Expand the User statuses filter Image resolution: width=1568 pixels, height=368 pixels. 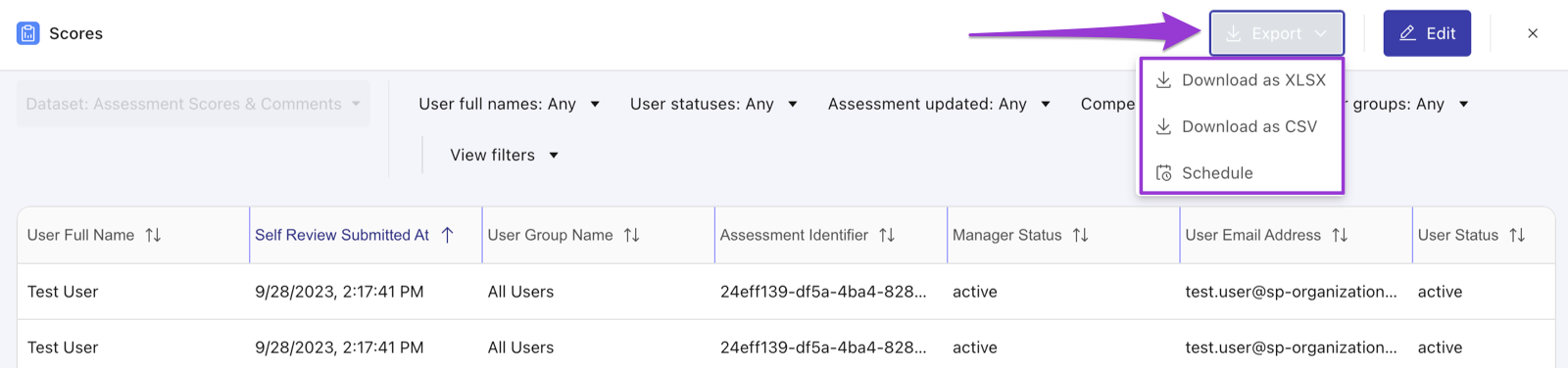coord(713,104)
